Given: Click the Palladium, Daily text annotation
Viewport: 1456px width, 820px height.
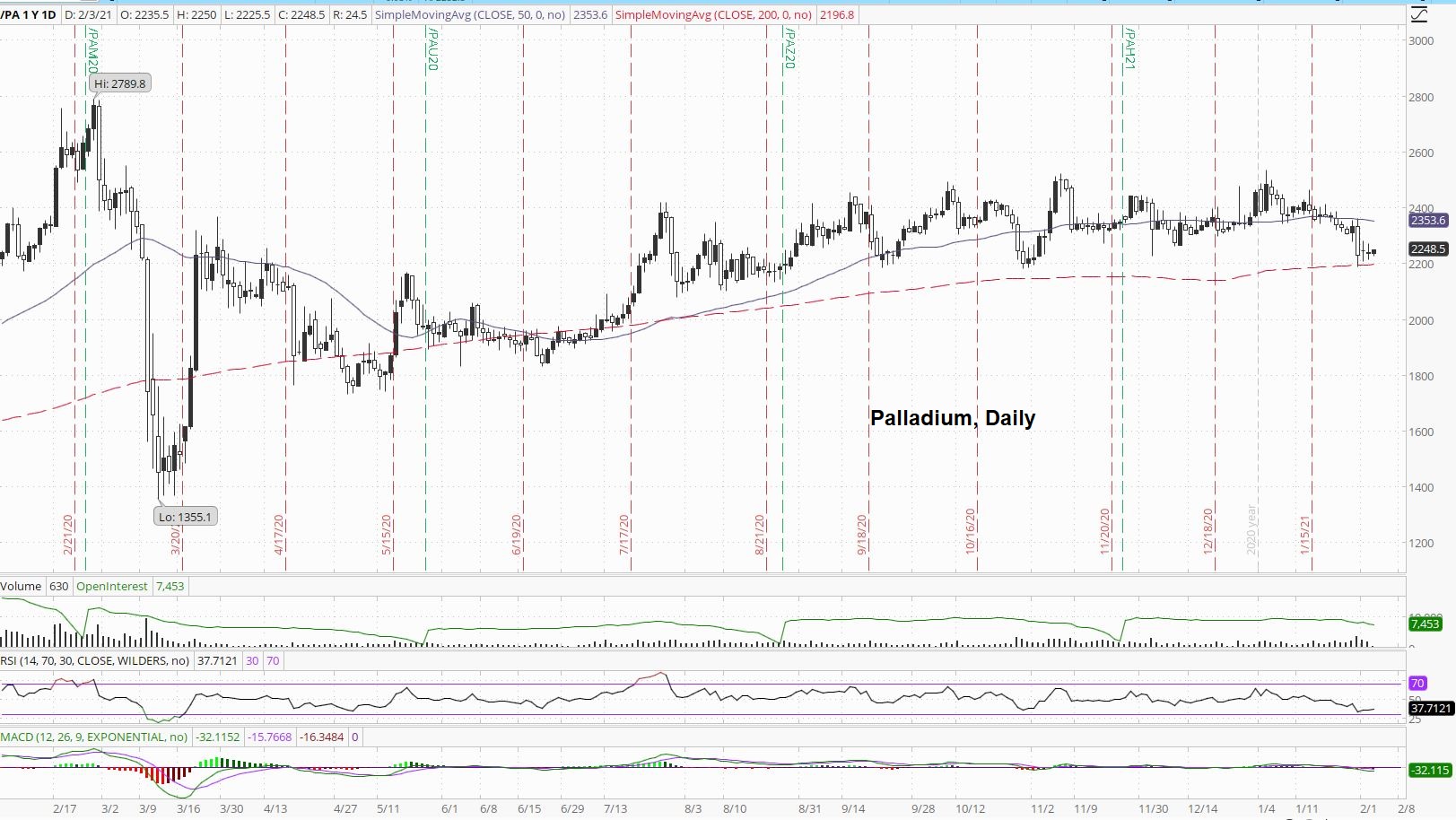Looking at the screenshot, I should [953, 418].
